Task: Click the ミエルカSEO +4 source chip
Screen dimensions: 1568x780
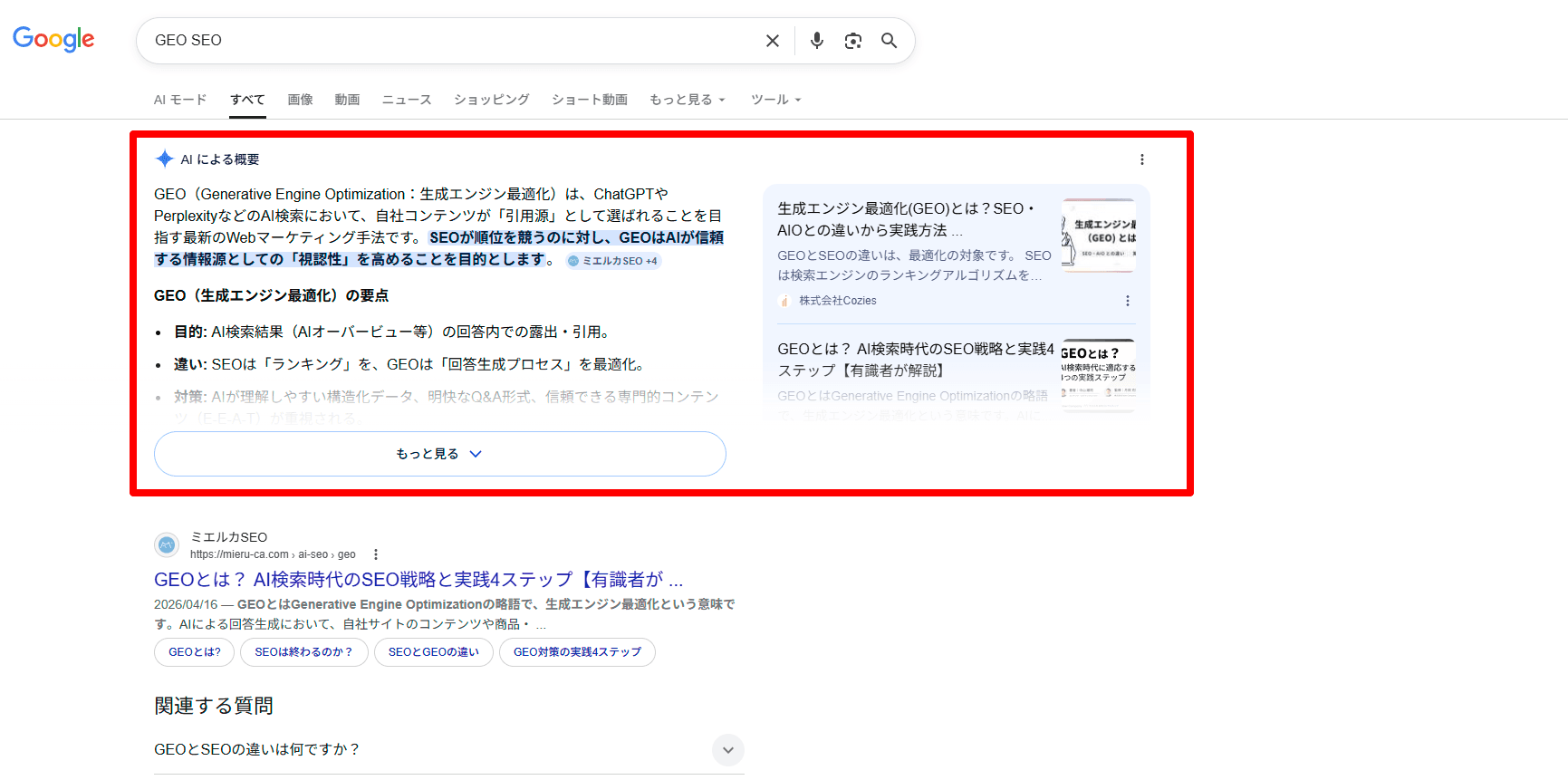Action: [614, 261]
